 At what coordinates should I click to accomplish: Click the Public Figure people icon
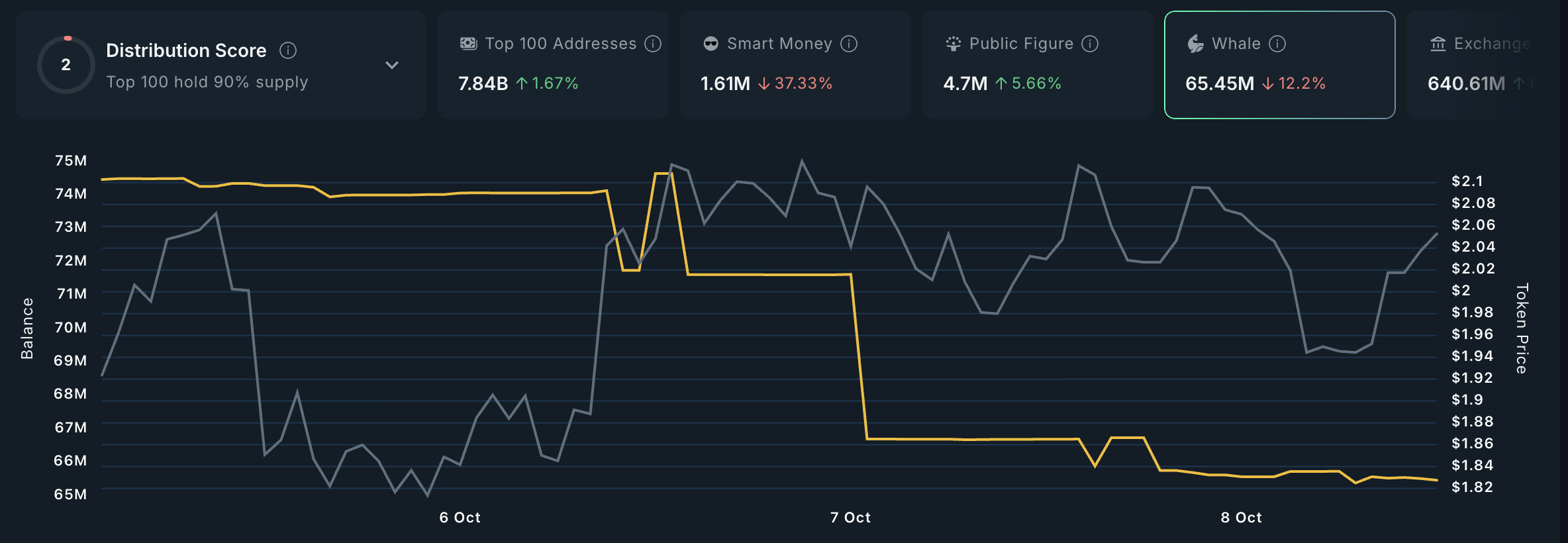(x=953, y=44)
